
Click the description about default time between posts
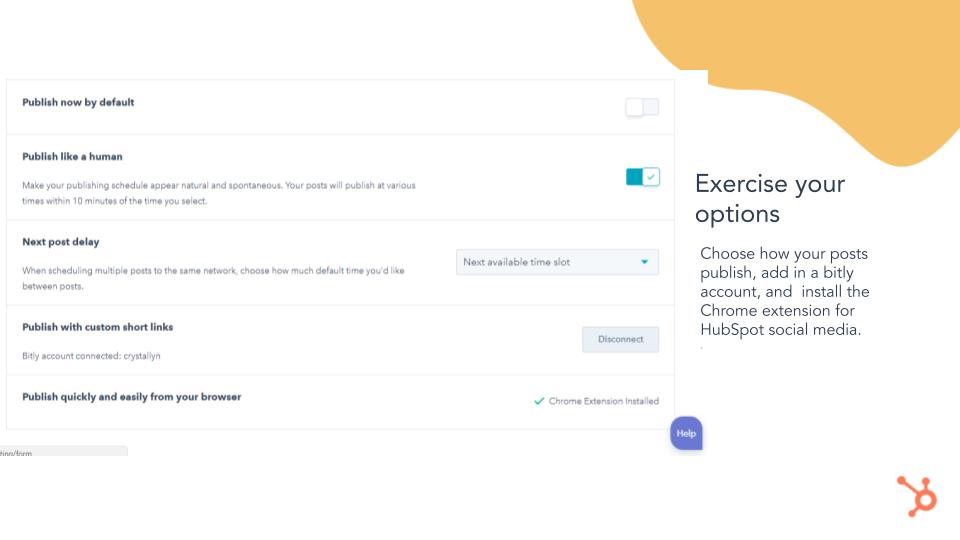(213, 278)
